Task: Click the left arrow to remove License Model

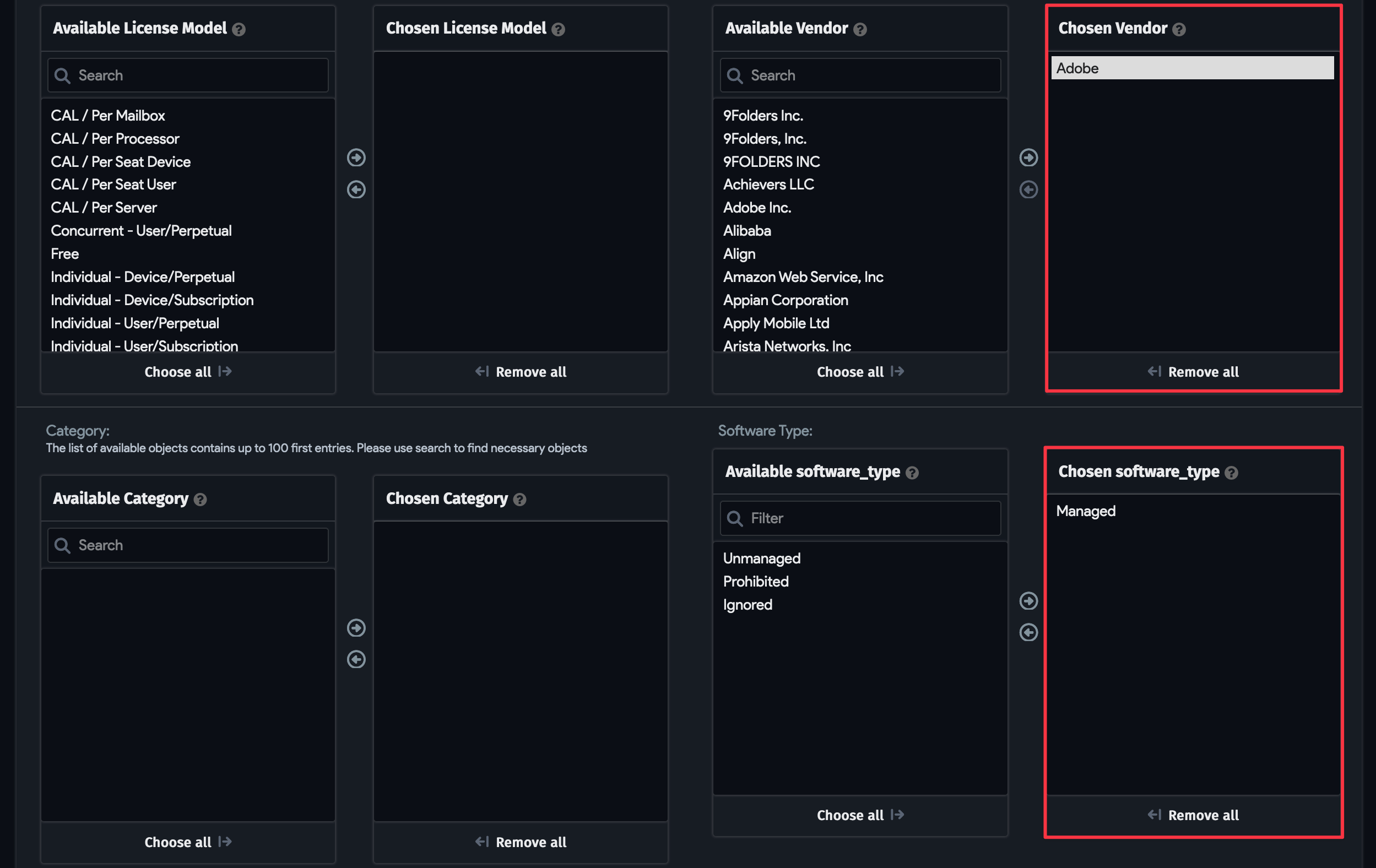Action: pos(356,189)
